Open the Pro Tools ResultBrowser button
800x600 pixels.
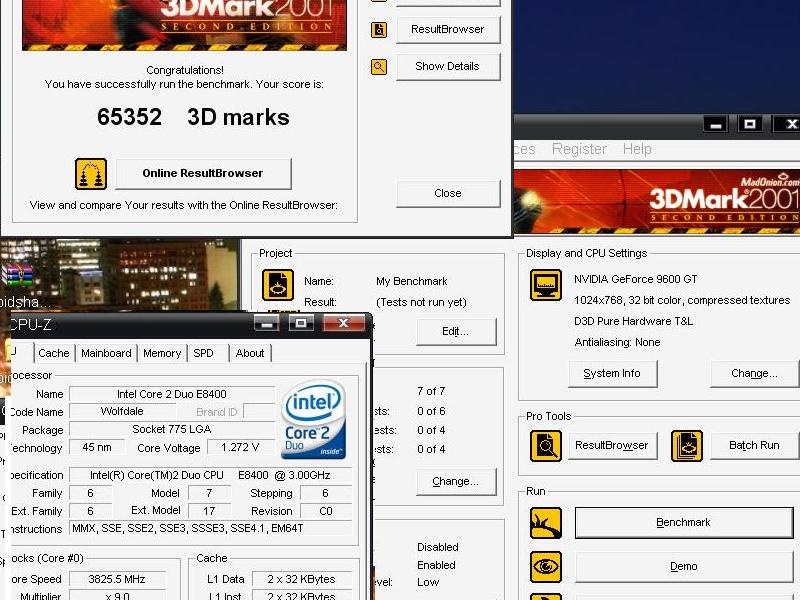click(x=612, y=445)
